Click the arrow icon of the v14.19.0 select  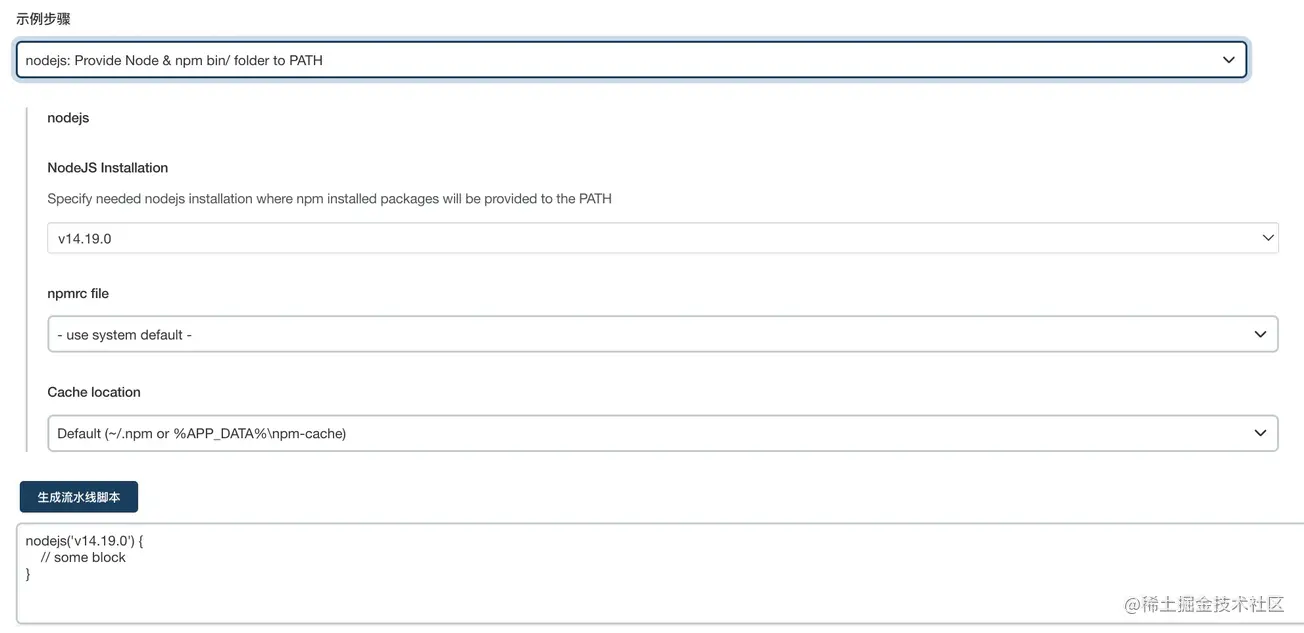(1267, 238)
